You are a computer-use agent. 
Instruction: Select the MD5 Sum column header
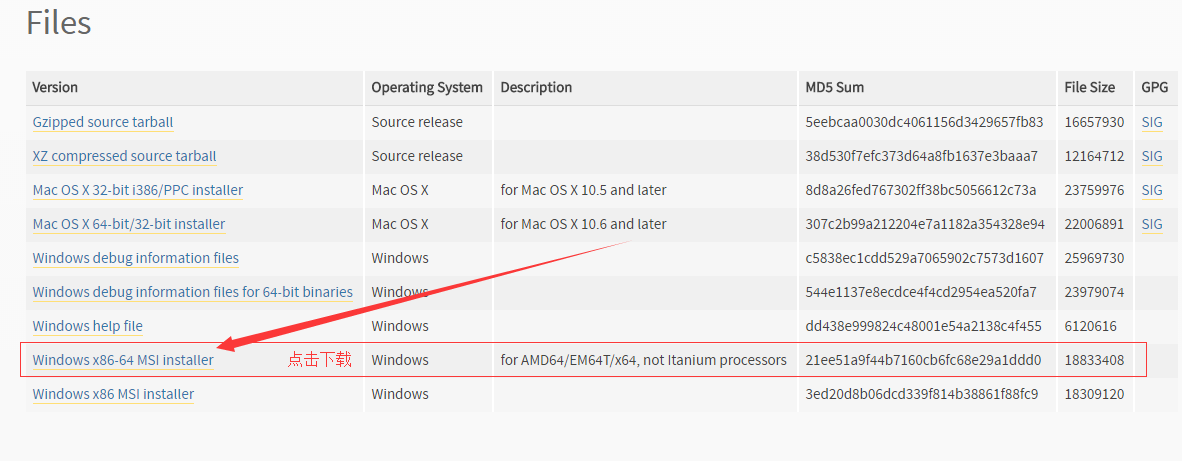click(834, 87)
